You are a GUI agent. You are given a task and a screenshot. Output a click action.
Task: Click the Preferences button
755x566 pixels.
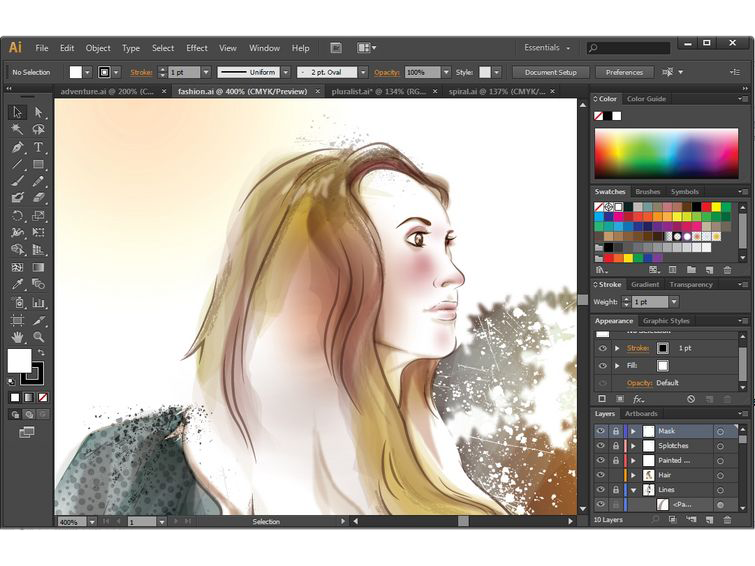(x=624, y=72)
